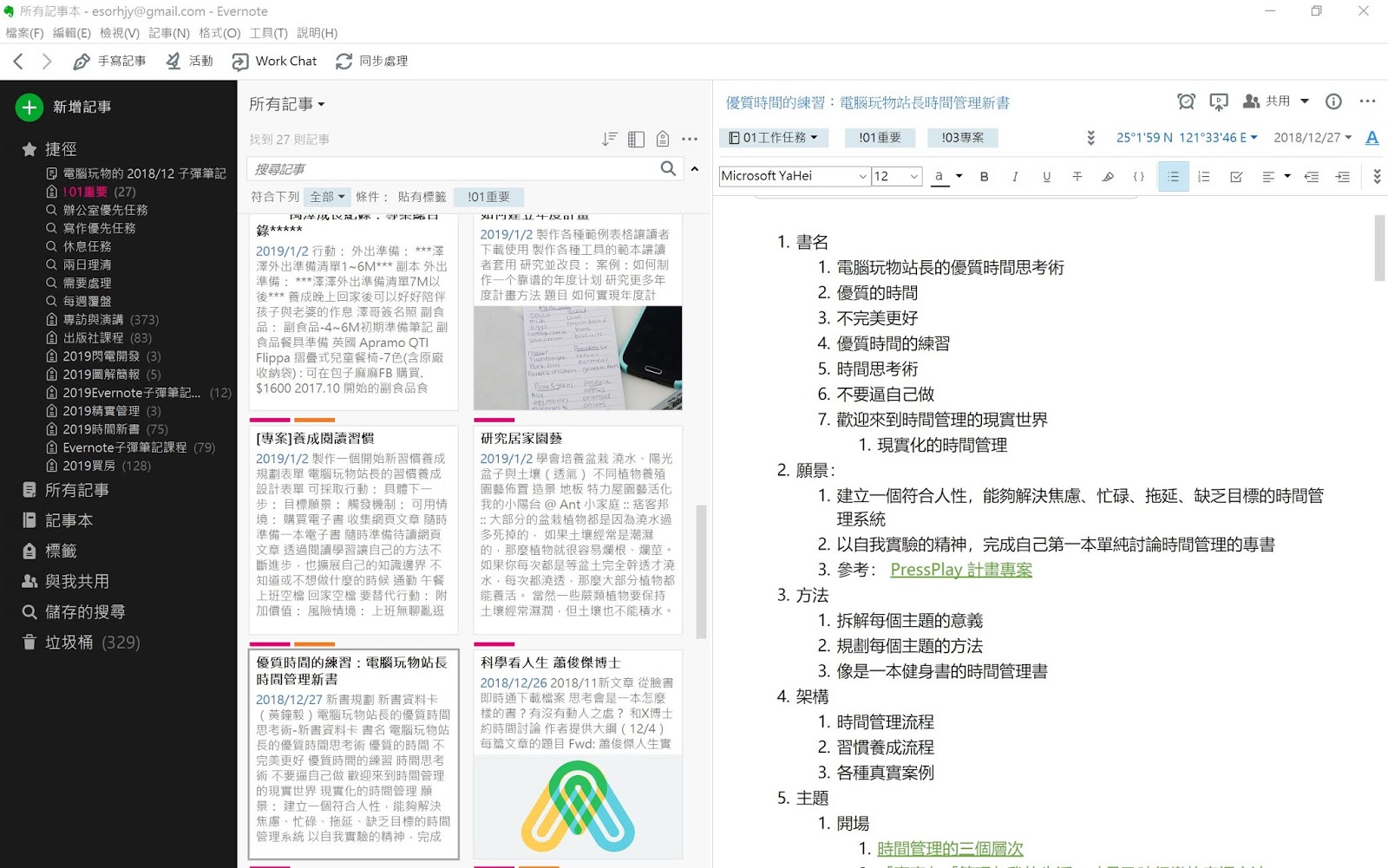The image size is (1388, 868).
Task: Collapse search filter panel arrow
Action: [x=695, y=169]
